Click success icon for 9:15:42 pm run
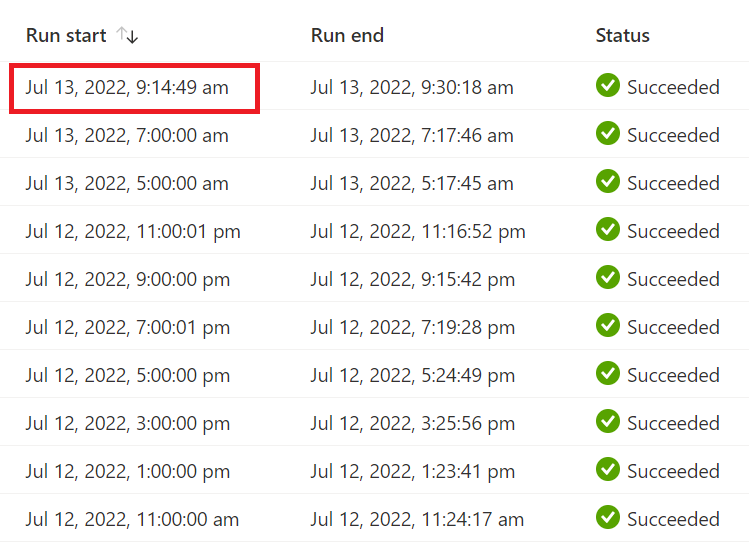The width and height of the screenshot is (749, 546). [x=608, y=278]
